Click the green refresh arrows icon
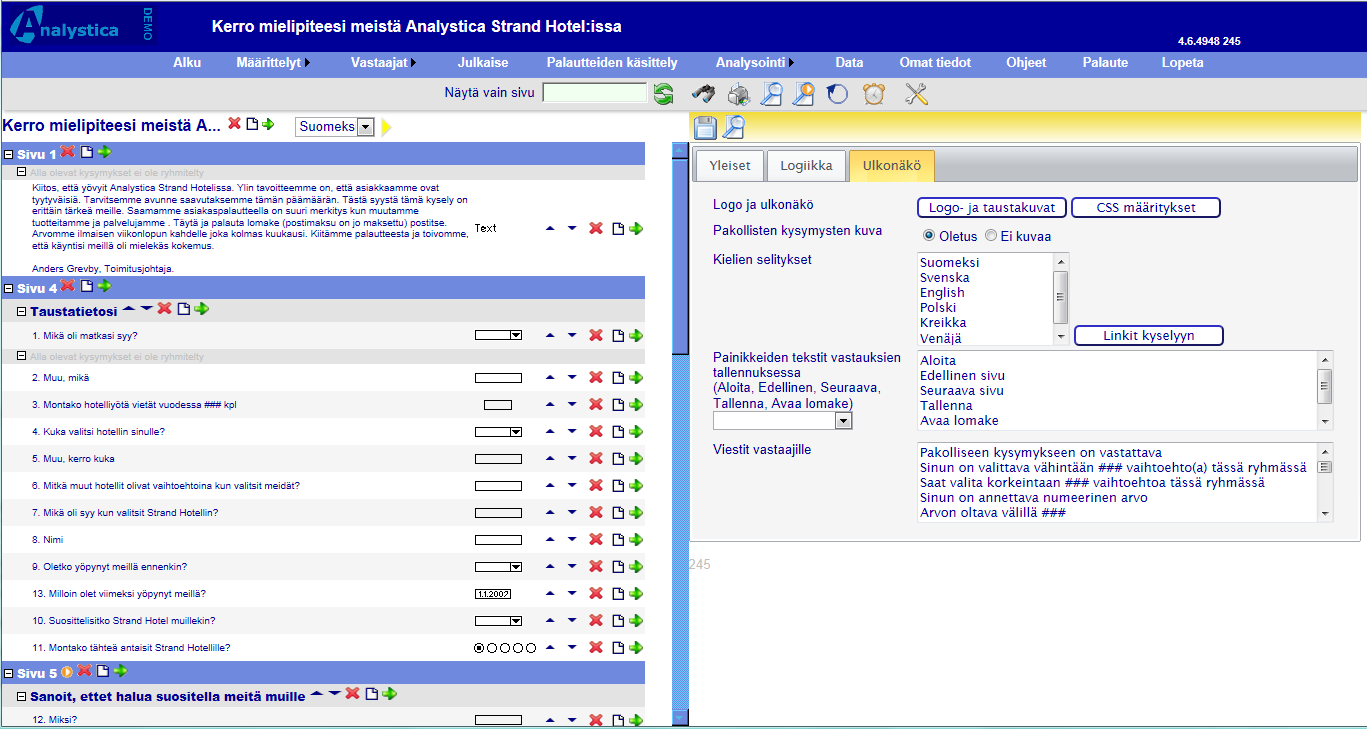The image size is (1367, 729). [663, 94]
